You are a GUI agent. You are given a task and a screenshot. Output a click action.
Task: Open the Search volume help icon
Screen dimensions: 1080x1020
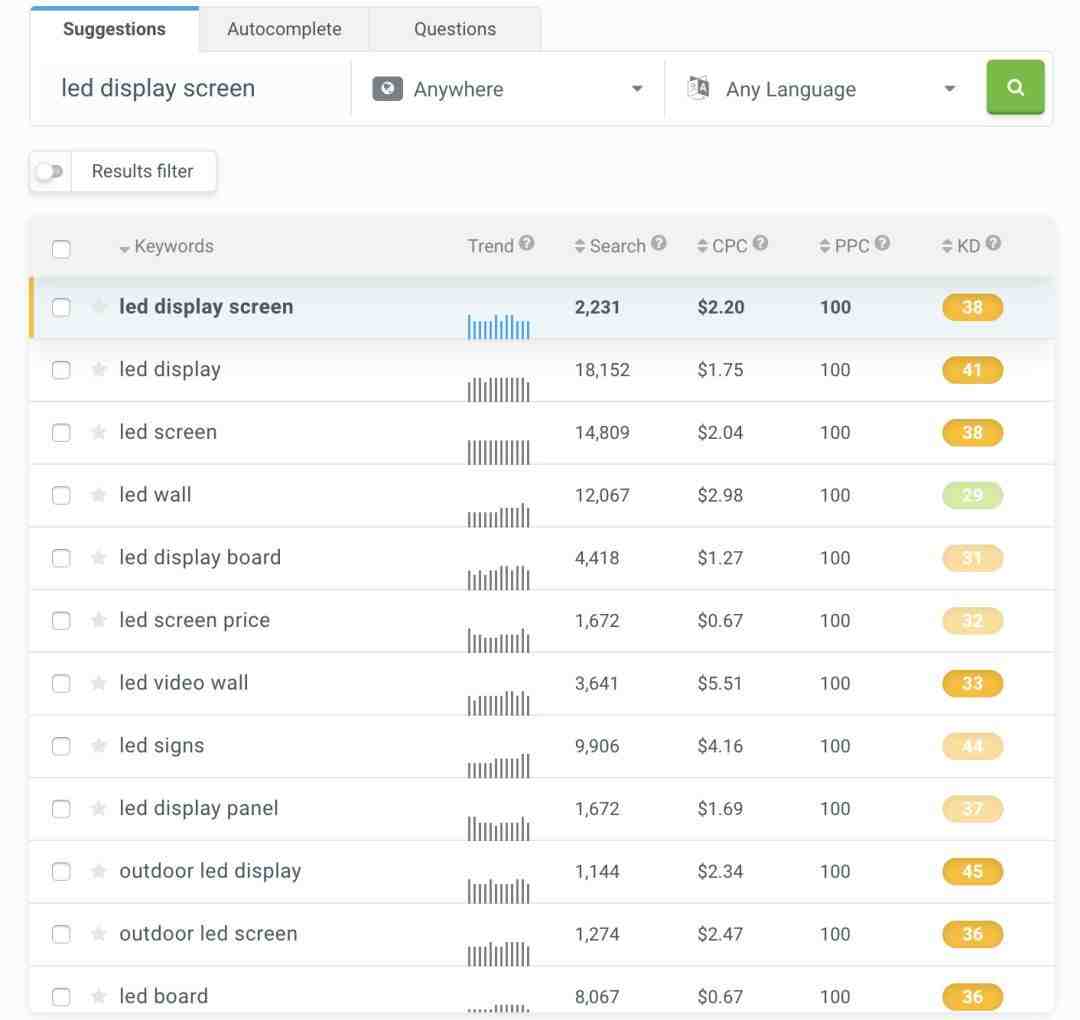tap(658, 244)
